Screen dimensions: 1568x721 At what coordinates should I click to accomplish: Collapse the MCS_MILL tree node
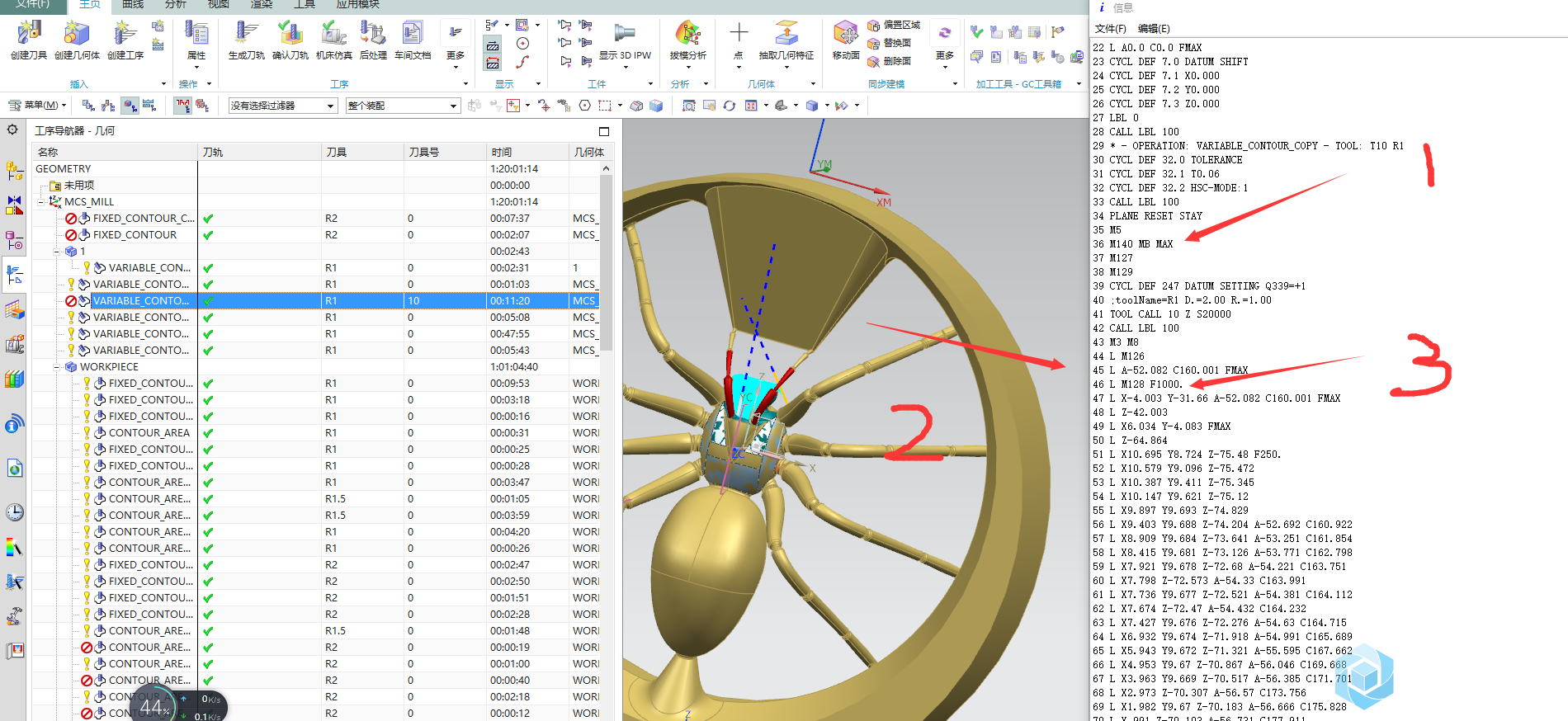(40, 202)
